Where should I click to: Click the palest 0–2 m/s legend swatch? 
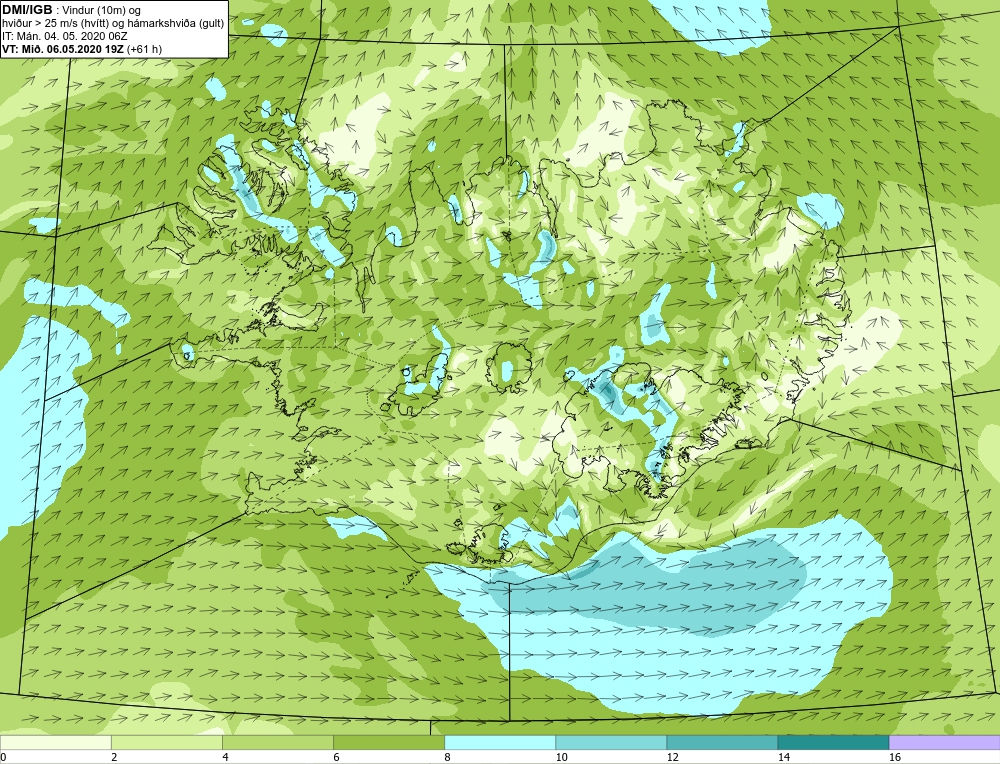[x=55, y=742]
